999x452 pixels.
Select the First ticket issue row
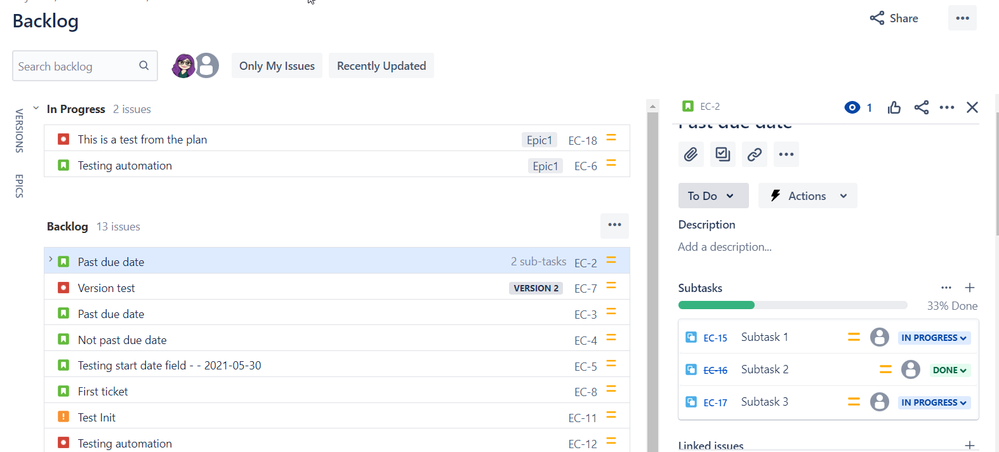click(x=337, y=391)
